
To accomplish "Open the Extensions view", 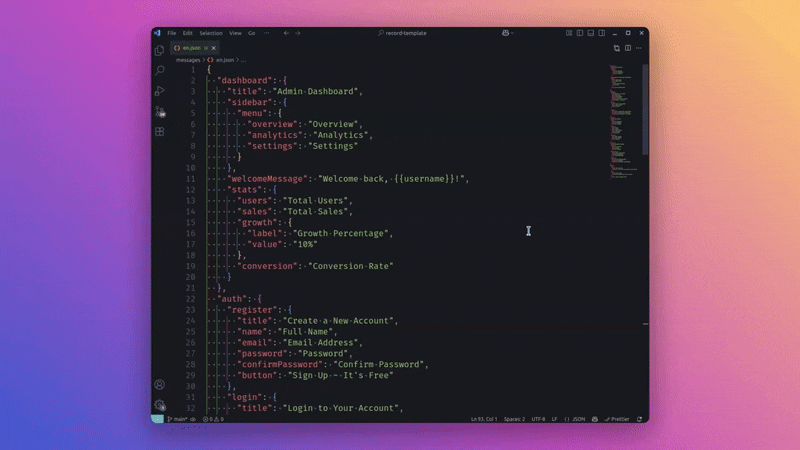I will click(160, 132).
